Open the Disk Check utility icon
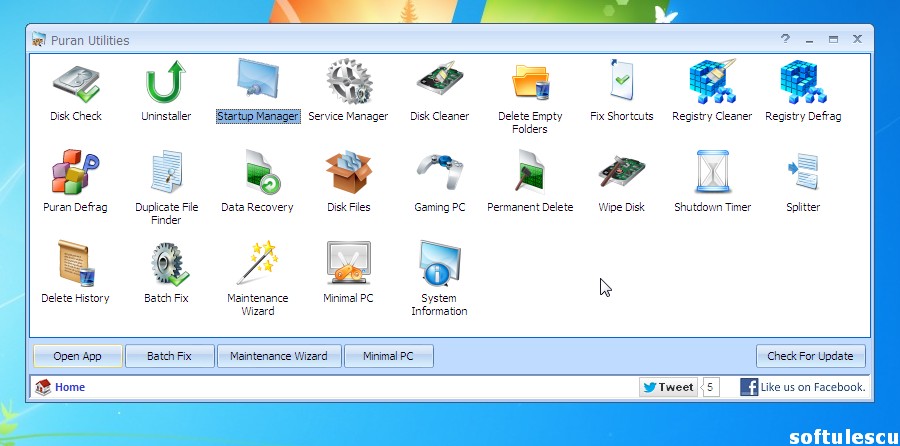900x446 pixels. pos(76,84)
